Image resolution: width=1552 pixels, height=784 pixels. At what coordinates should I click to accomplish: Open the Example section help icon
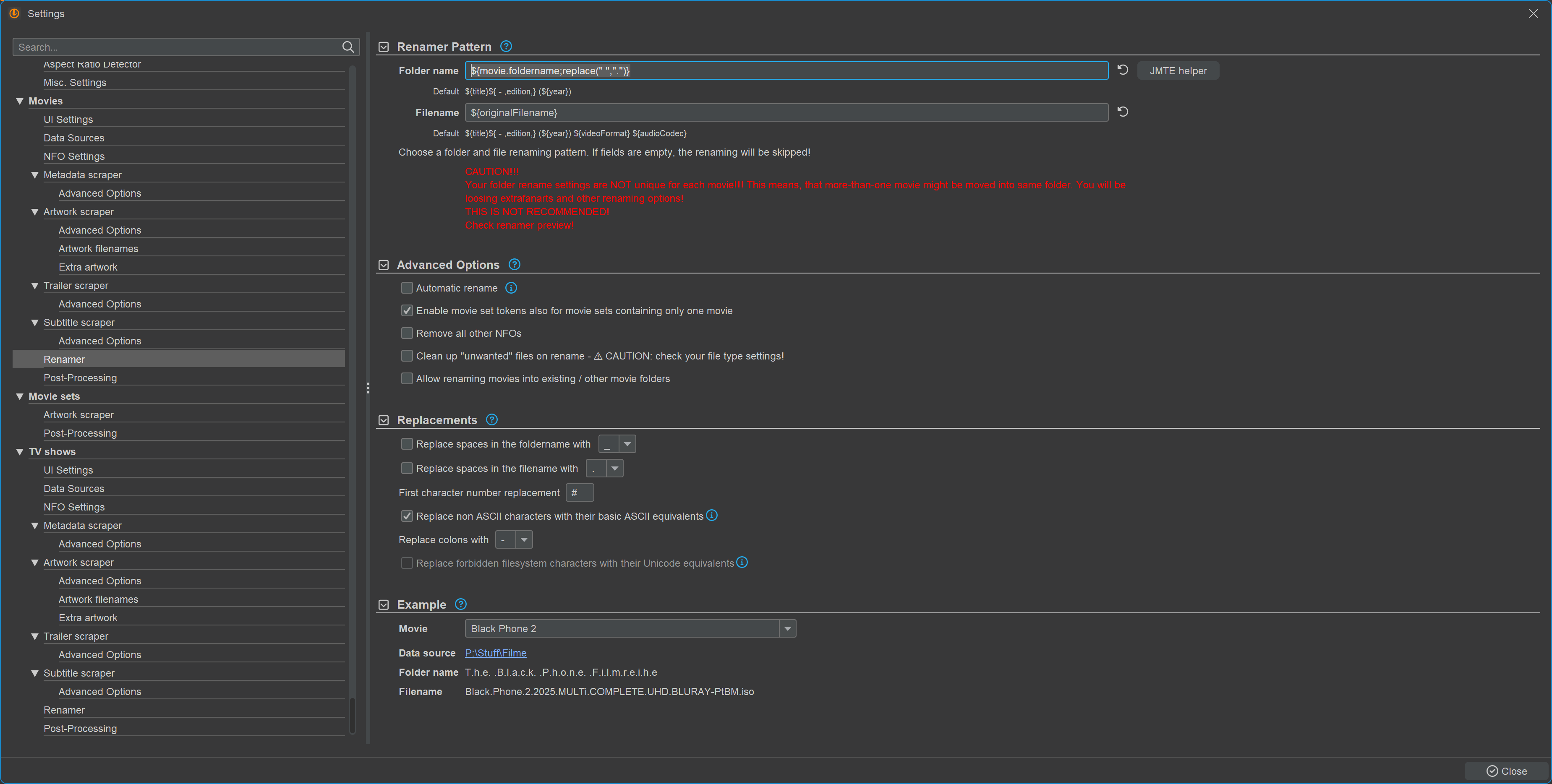pyautogui.click(x=461, y=604)
